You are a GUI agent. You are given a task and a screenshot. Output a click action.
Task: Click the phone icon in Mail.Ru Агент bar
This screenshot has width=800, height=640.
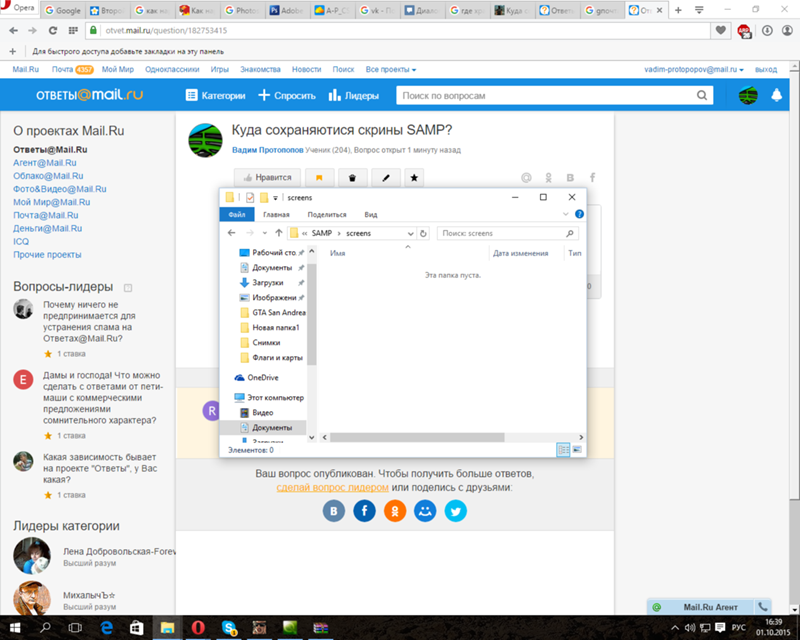click(763, 607)
